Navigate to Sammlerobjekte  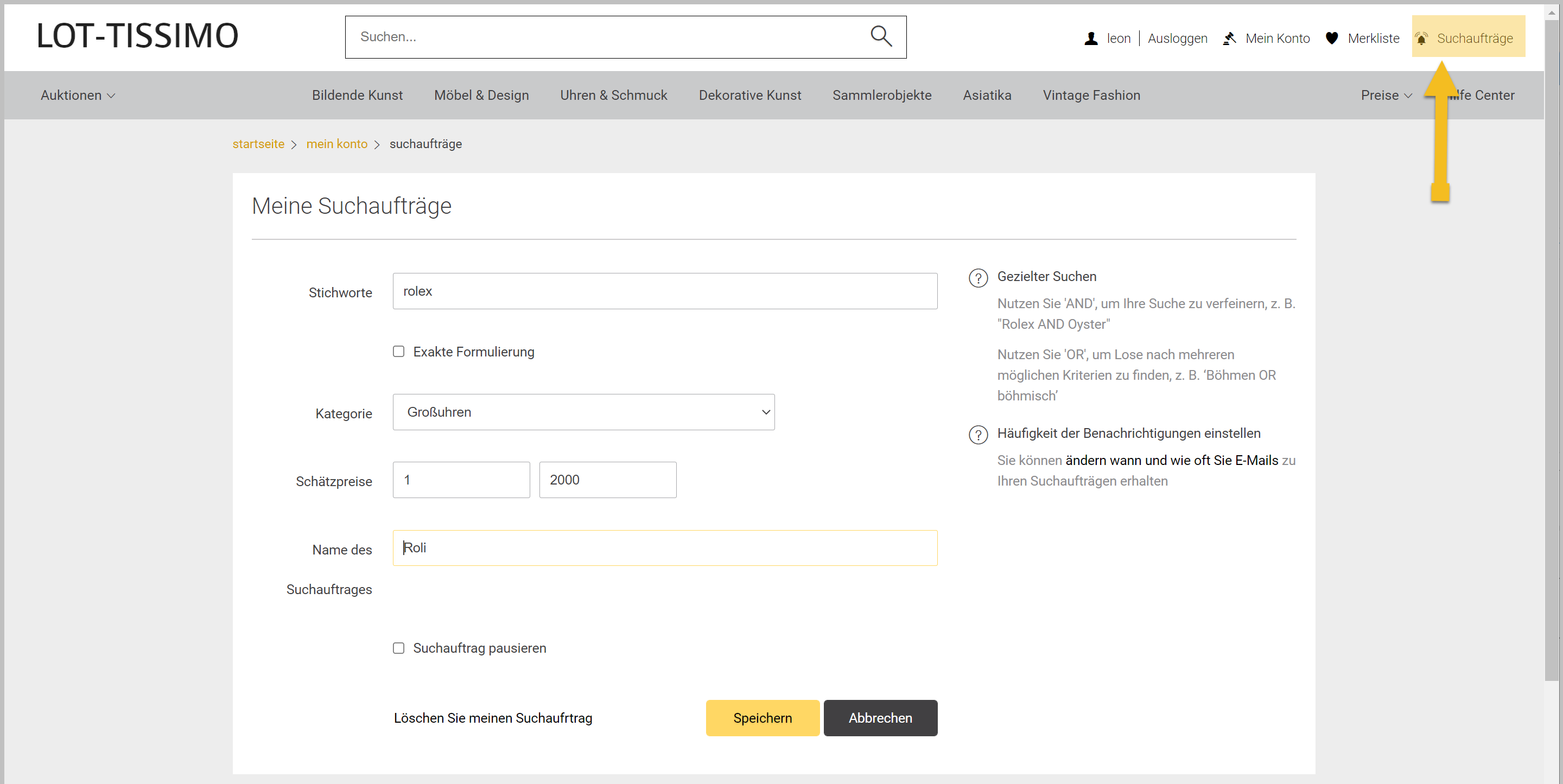coord(881,95)
